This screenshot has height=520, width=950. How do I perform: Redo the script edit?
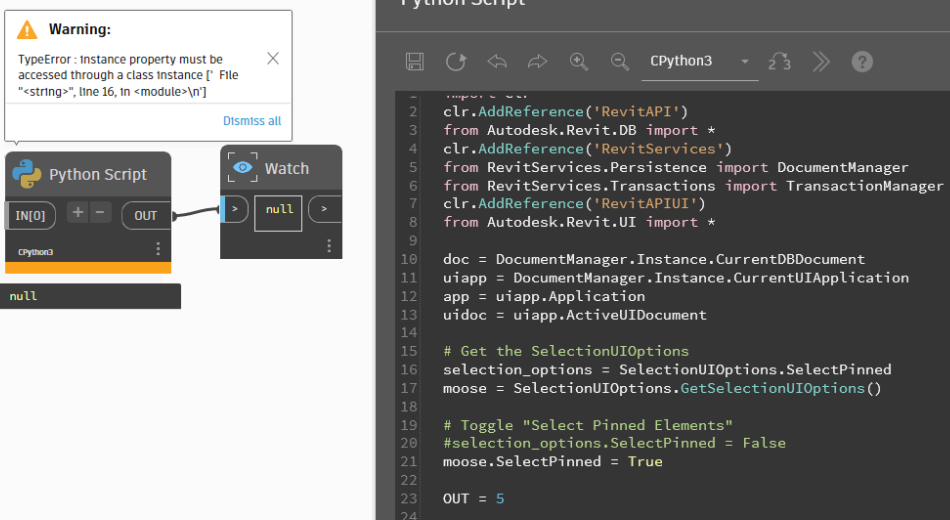point(537,61)
